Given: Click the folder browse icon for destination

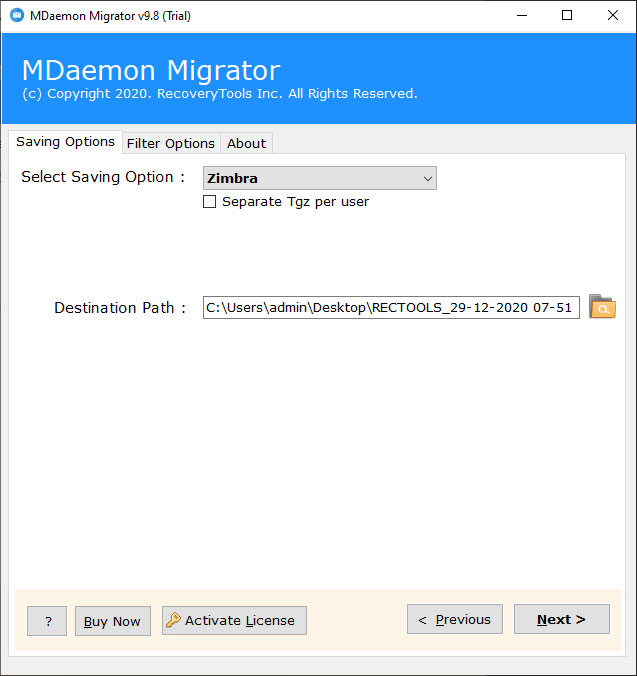Looking at the screenshot, I should click(602, 307).
